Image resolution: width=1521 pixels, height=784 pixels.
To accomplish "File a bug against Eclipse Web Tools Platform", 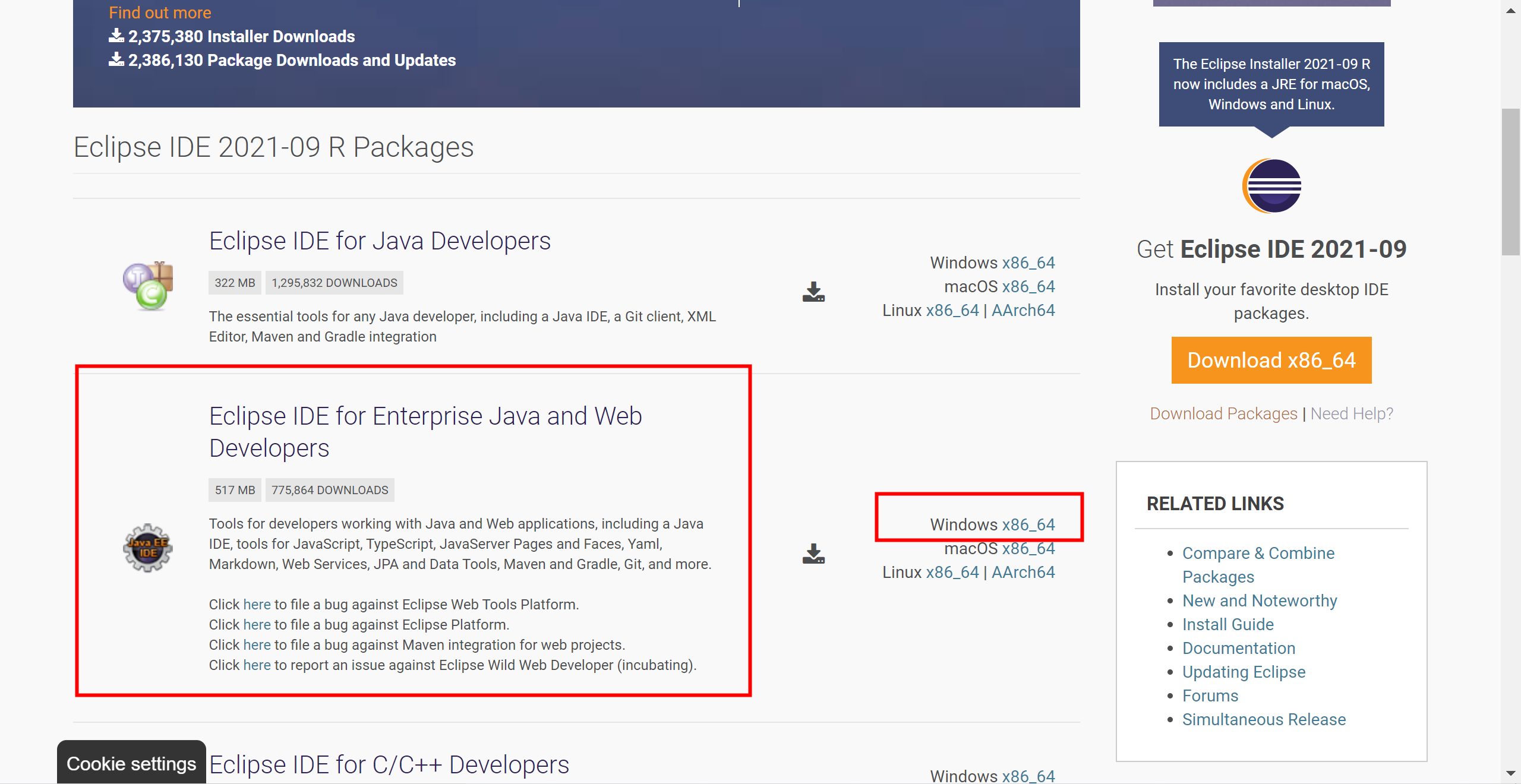I will (x=257, y=604).
